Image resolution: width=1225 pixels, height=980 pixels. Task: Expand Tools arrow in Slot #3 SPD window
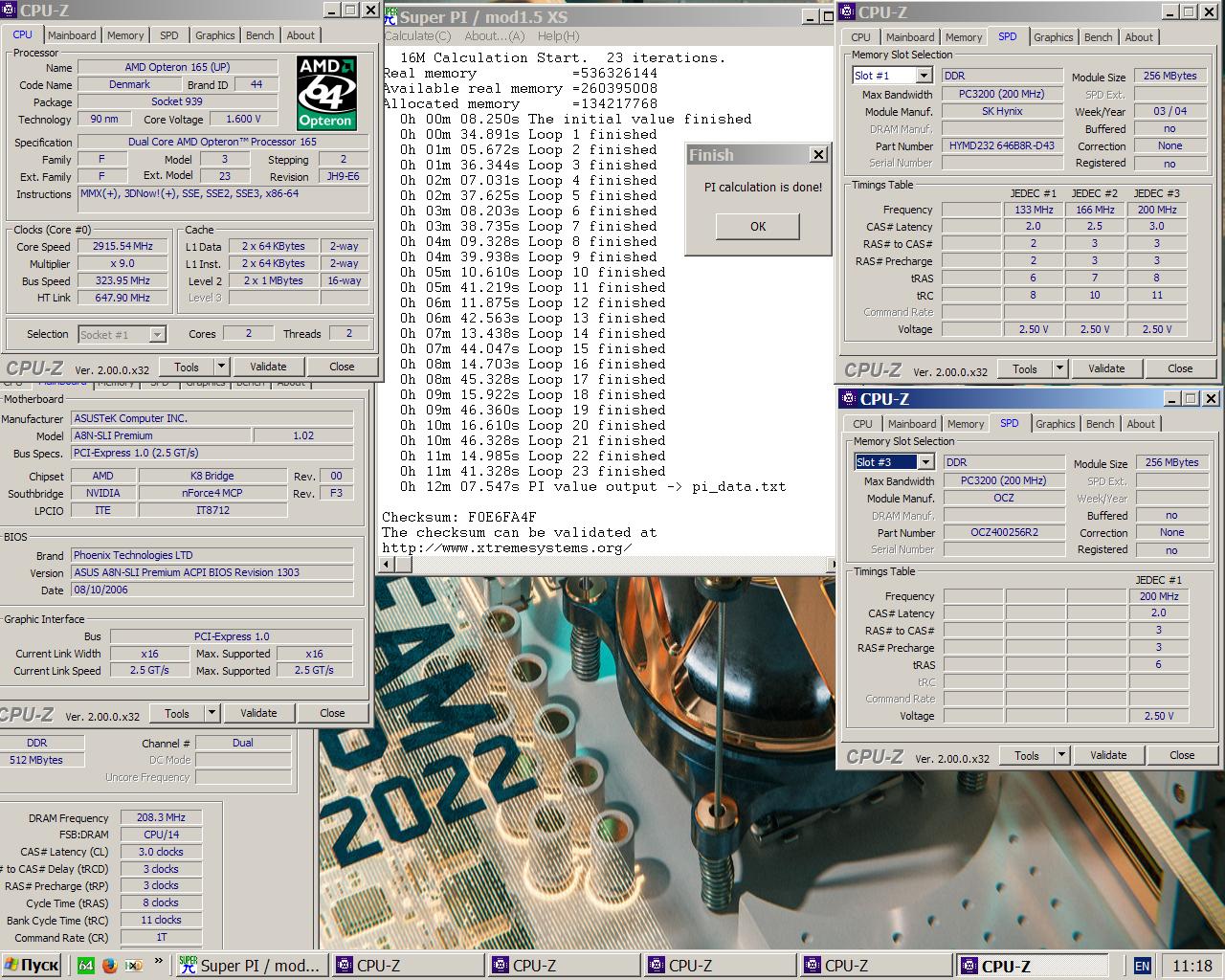1061,755
